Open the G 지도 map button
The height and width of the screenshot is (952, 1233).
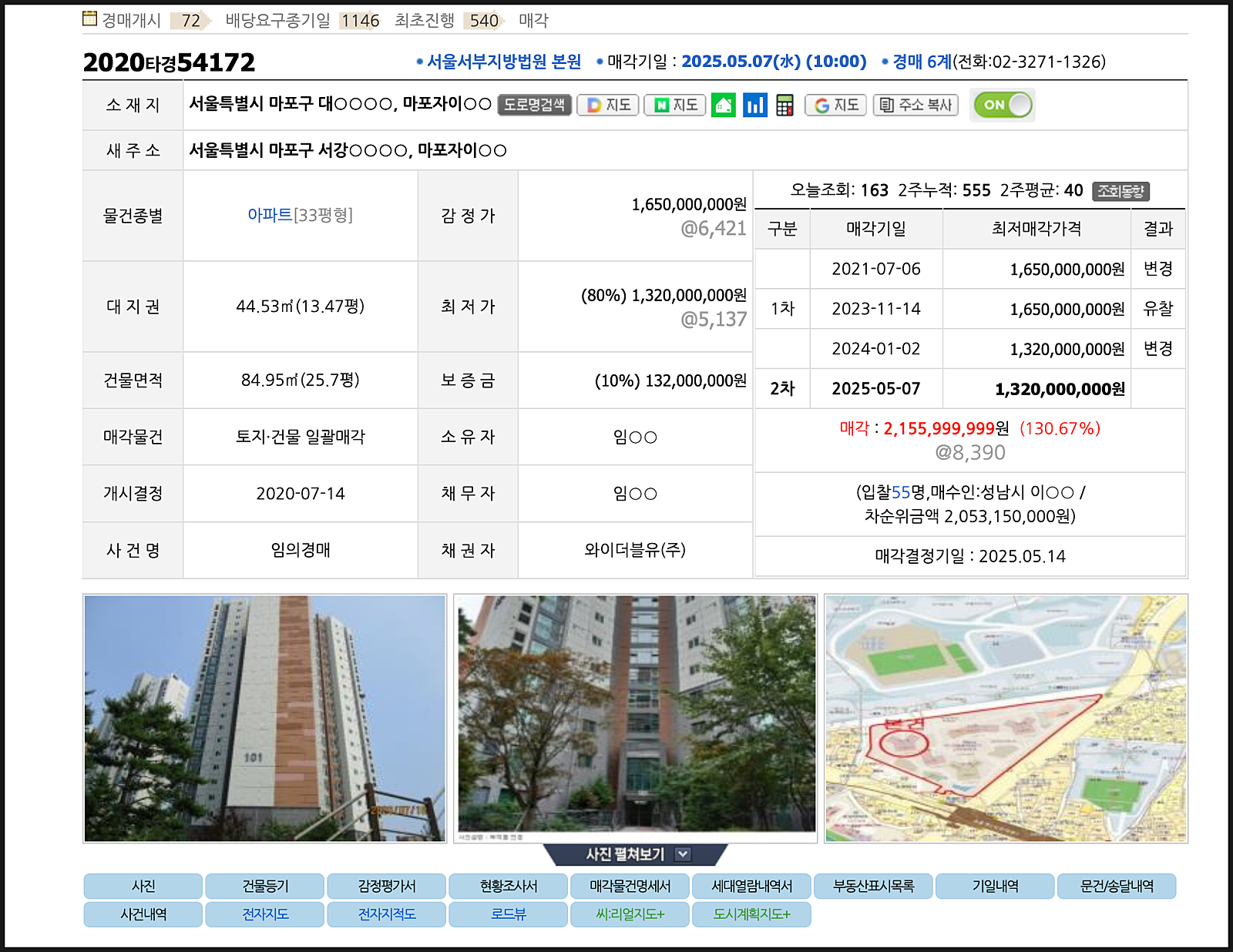pyautogui.click(x=836, y=105)
